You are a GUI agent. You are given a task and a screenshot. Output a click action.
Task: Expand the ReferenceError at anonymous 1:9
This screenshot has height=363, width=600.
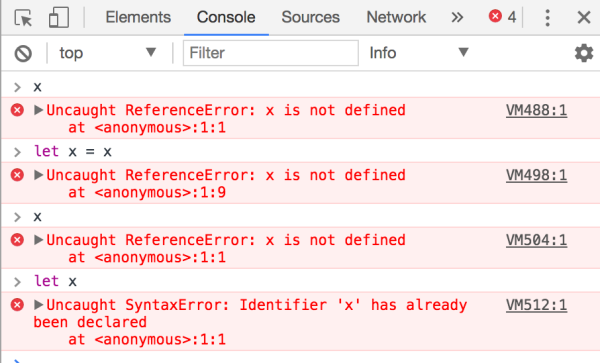(38, 175)
